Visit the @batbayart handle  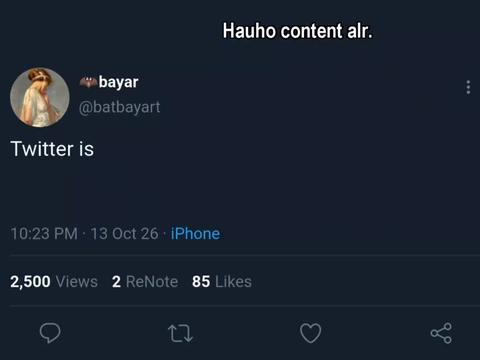[x=119, y=107]
